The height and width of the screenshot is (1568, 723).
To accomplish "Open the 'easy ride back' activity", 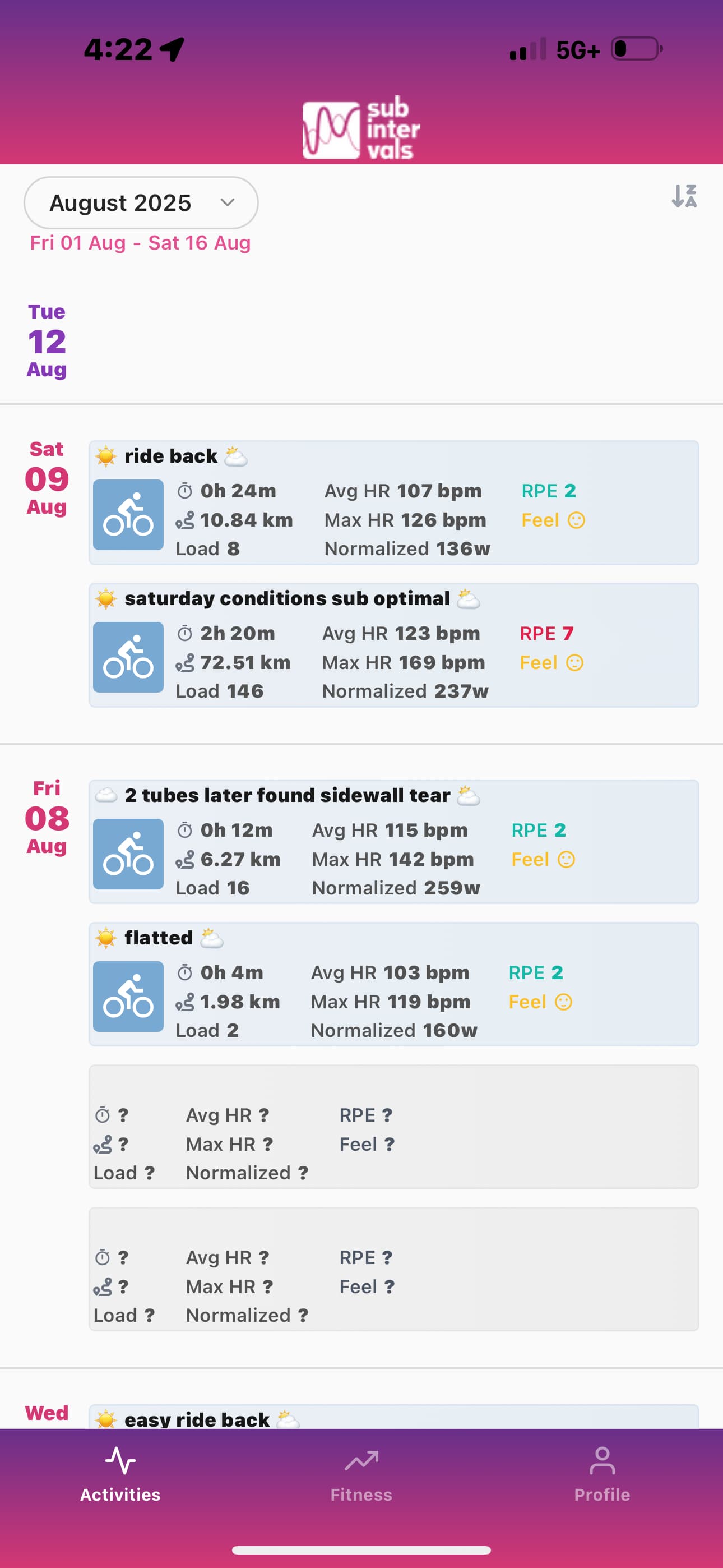I will (197, 1419).
